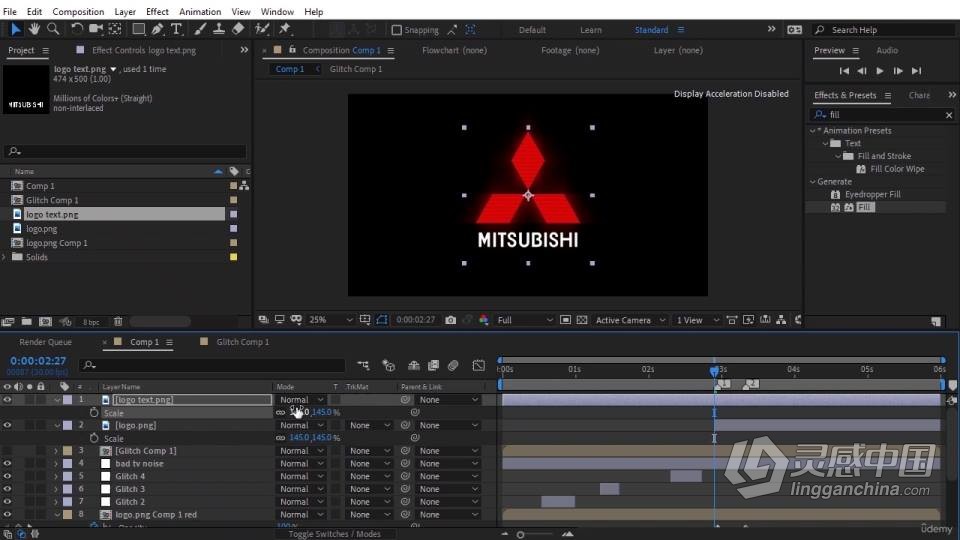Toggle visibility of Glitch 3 layer
The height and width of the screenshot is (540, 960).
[x=7, y=489]
